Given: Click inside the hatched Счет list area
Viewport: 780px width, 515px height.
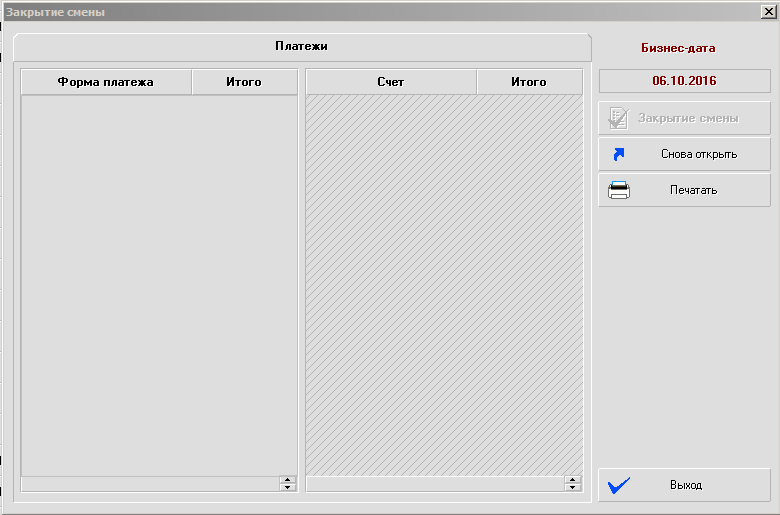Looking at the screenshot, I should (443, 280).
